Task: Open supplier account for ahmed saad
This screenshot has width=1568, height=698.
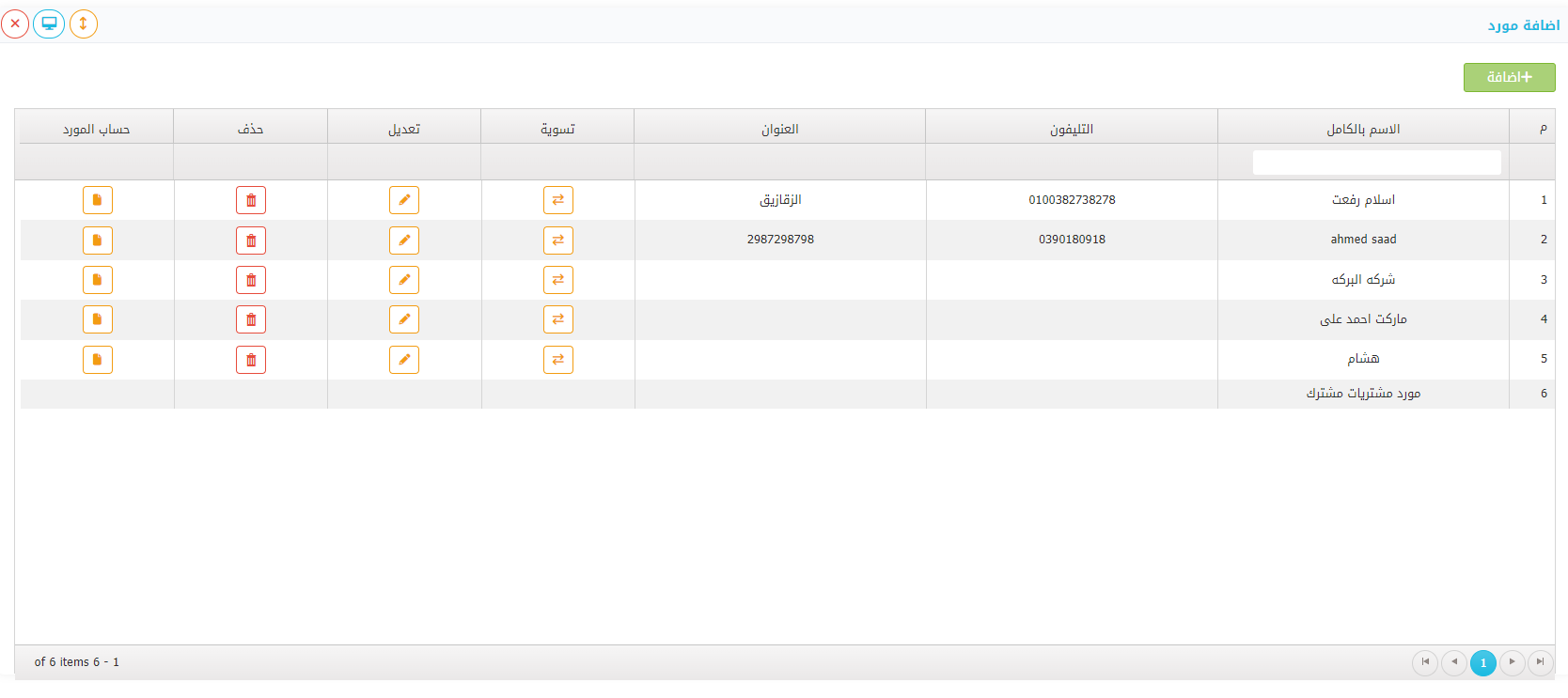Action: 98,240
